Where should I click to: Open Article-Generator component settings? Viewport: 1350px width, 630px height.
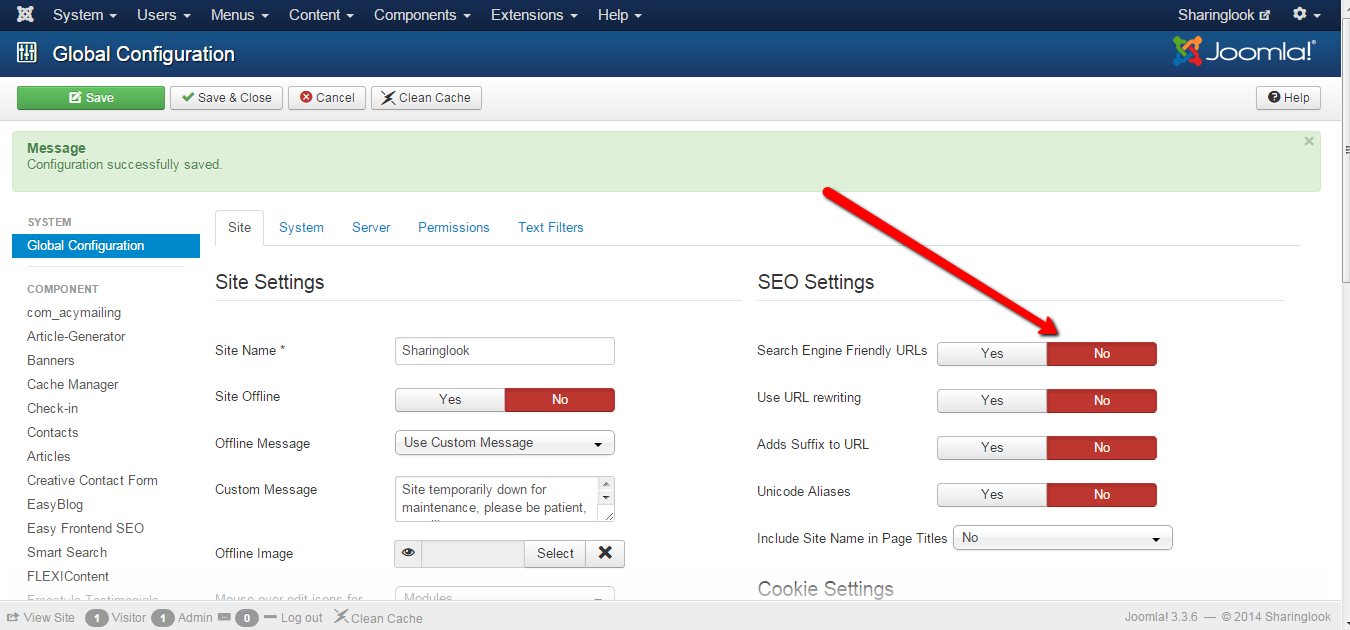[x=76, y=337]
